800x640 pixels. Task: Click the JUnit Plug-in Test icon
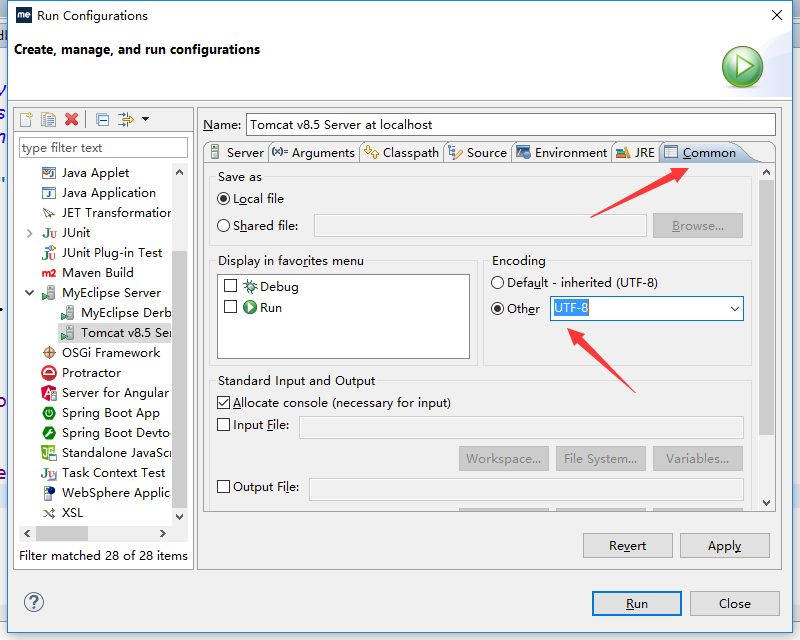[49, 253]
